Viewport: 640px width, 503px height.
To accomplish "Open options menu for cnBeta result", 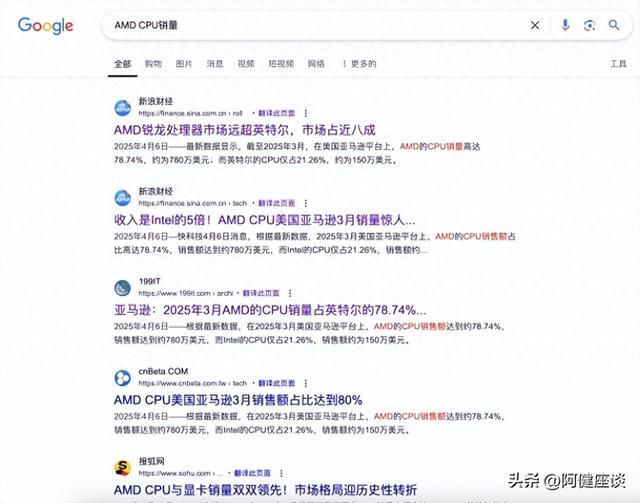I will (x=306, y=383).
